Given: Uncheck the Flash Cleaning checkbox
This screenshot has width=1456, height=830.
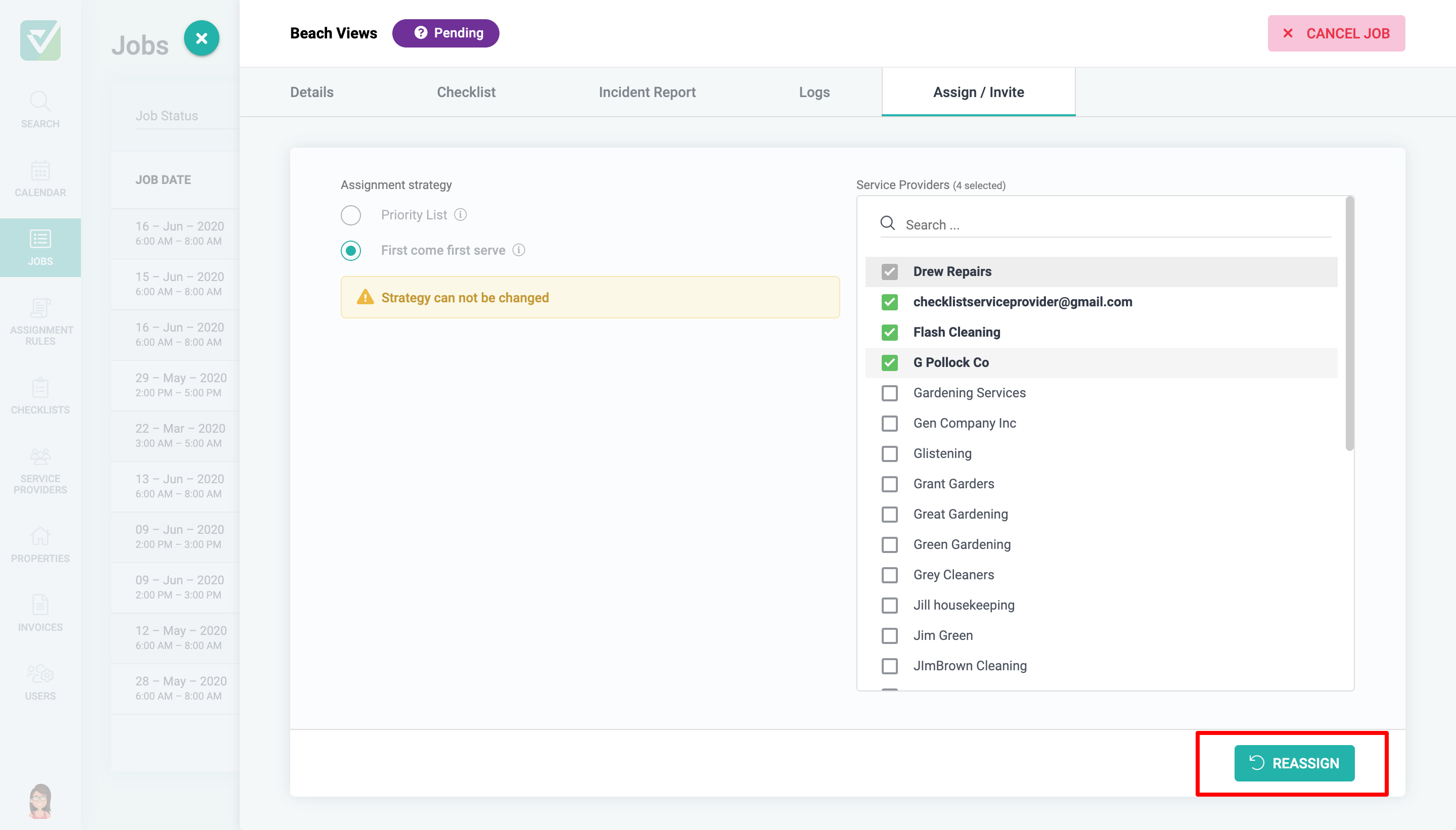Looking at the screenshot, I should coord(889,332).
